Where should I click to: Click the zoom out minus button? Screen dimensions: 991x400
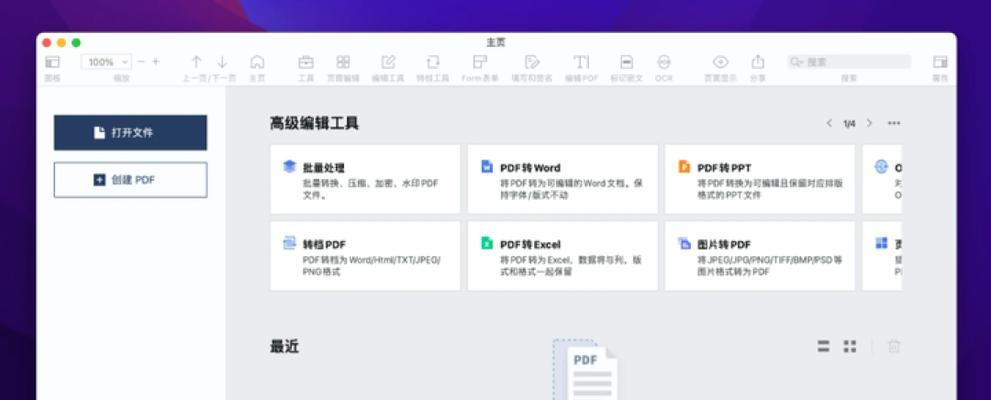141,62
